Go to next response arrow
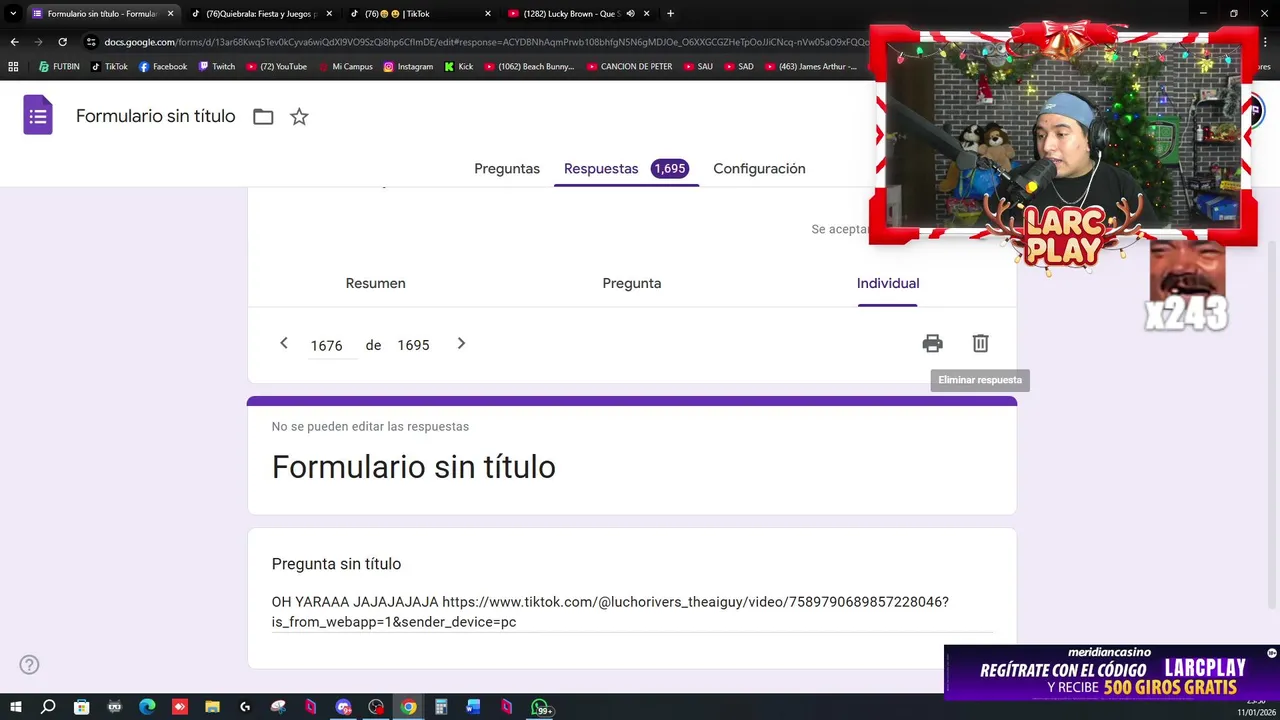Image resolution: width=1280 pixels, height=720 pixels. coord(461,344)
